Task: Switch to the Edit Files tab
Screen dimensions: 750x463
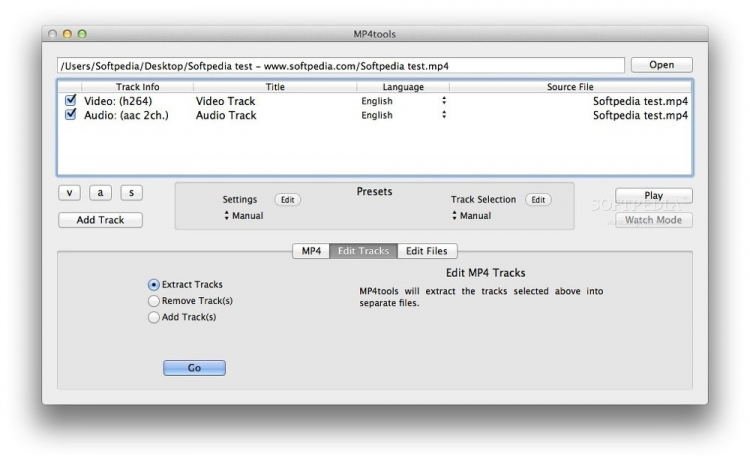Action: point(427,251)
